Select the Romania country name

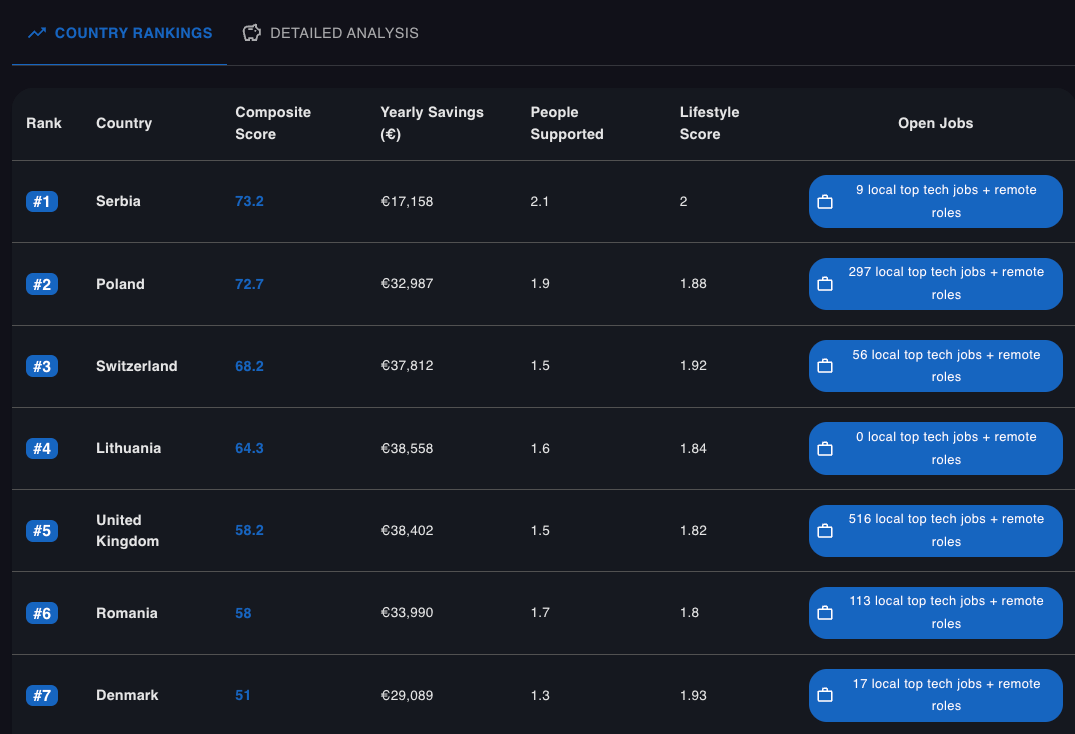tap(127, 613)
